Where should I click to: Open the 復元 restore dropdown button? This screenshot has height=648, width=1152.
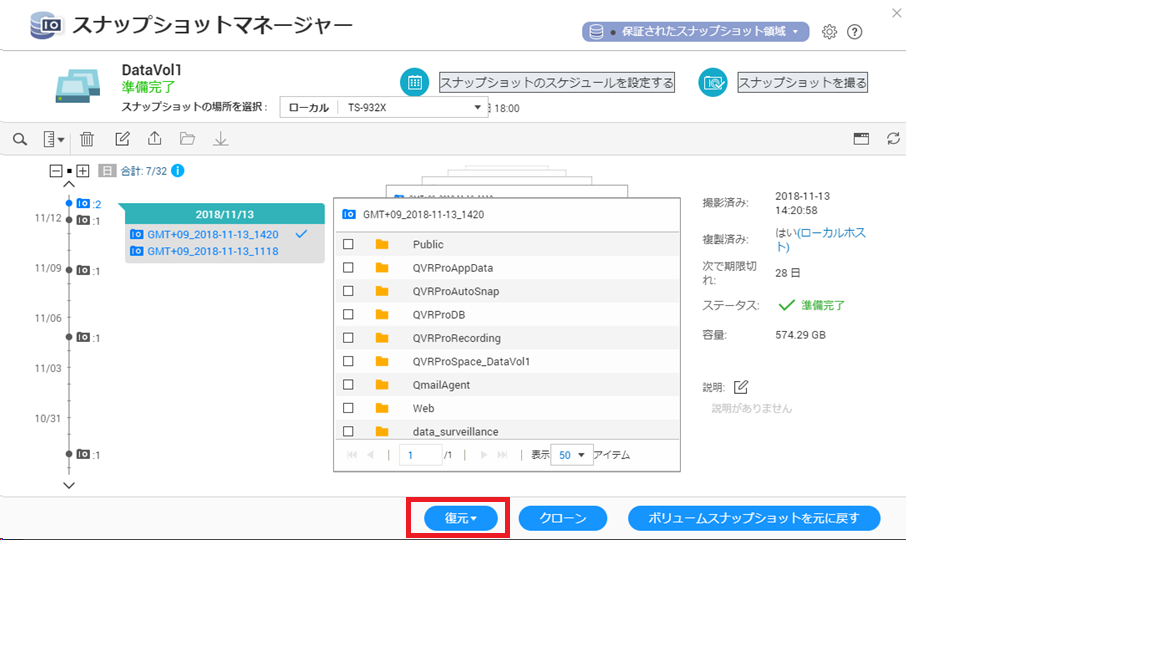460,518
